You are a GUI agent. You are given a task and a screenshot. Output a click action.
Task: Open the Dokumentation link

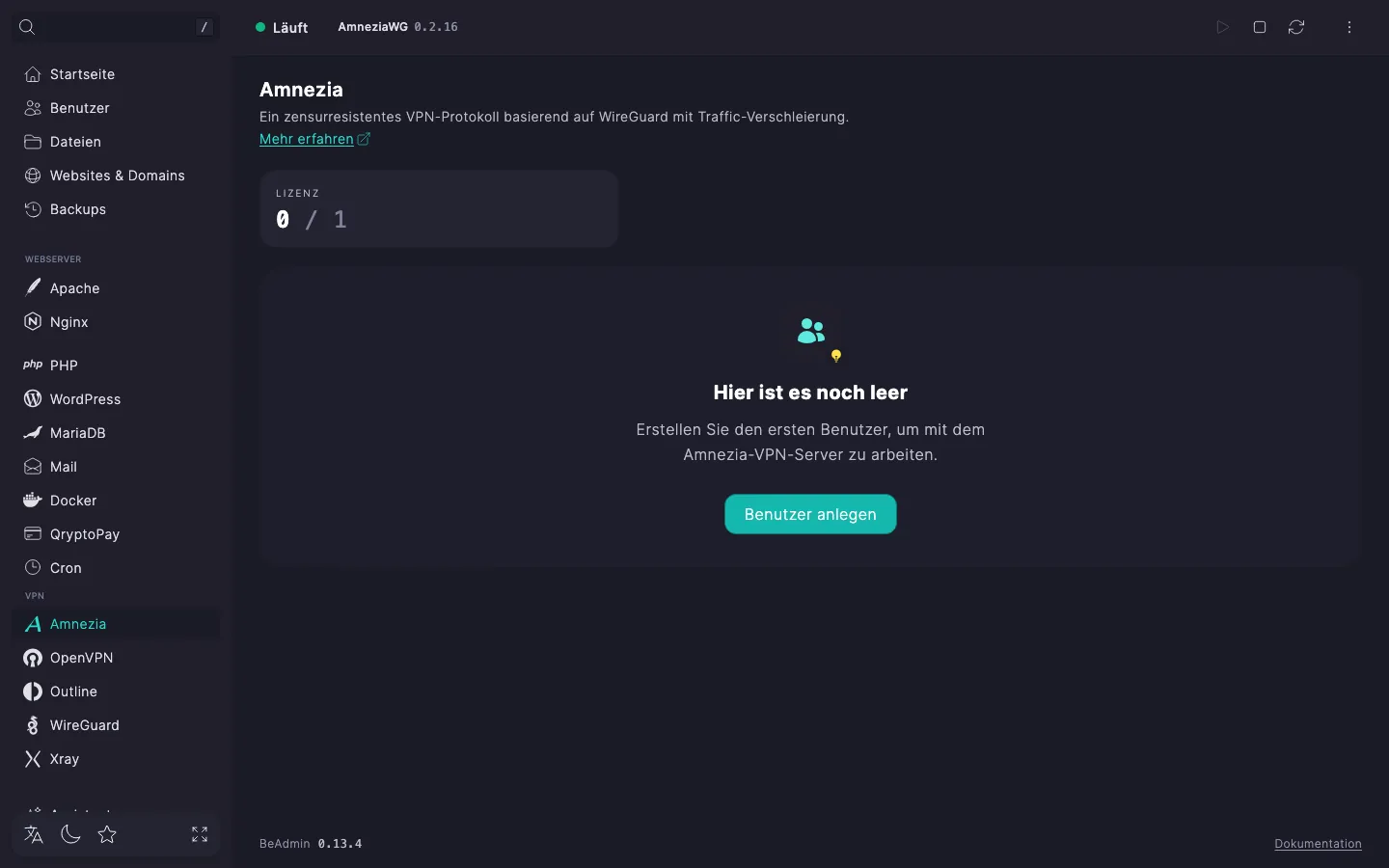[1318, 844]
